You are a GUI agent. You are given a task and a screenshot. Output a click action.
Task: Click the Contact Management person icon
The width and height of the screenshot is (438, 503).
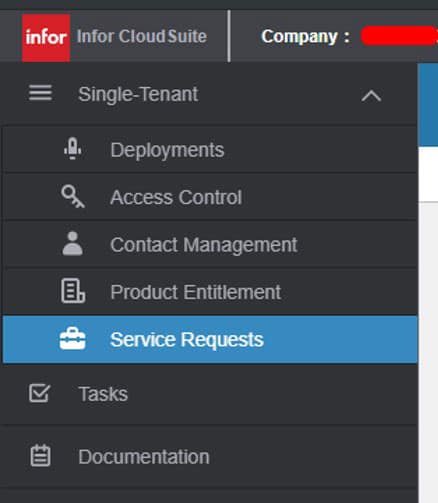(73, 244)
